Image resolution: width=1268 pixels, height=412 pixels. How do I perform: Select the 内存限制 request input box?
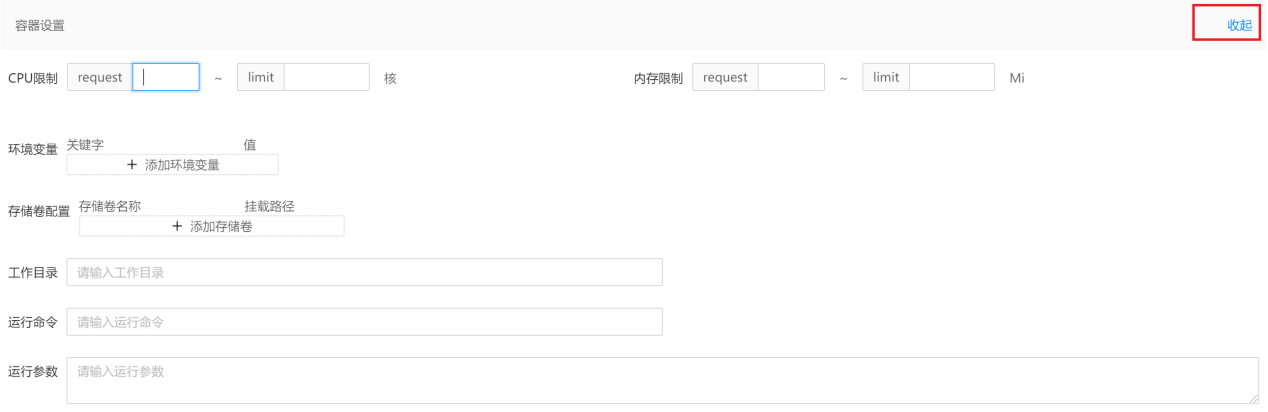click(791, 77)
